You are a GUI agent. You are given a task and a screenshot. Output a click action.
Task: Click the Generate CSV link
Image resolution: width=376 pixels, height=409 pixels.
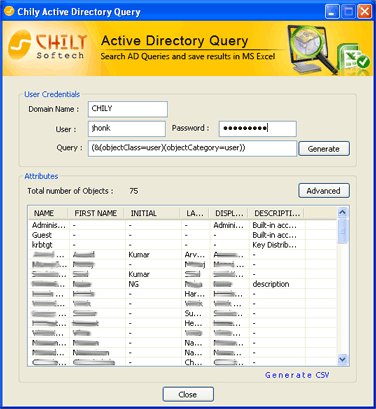pos(297,375)
